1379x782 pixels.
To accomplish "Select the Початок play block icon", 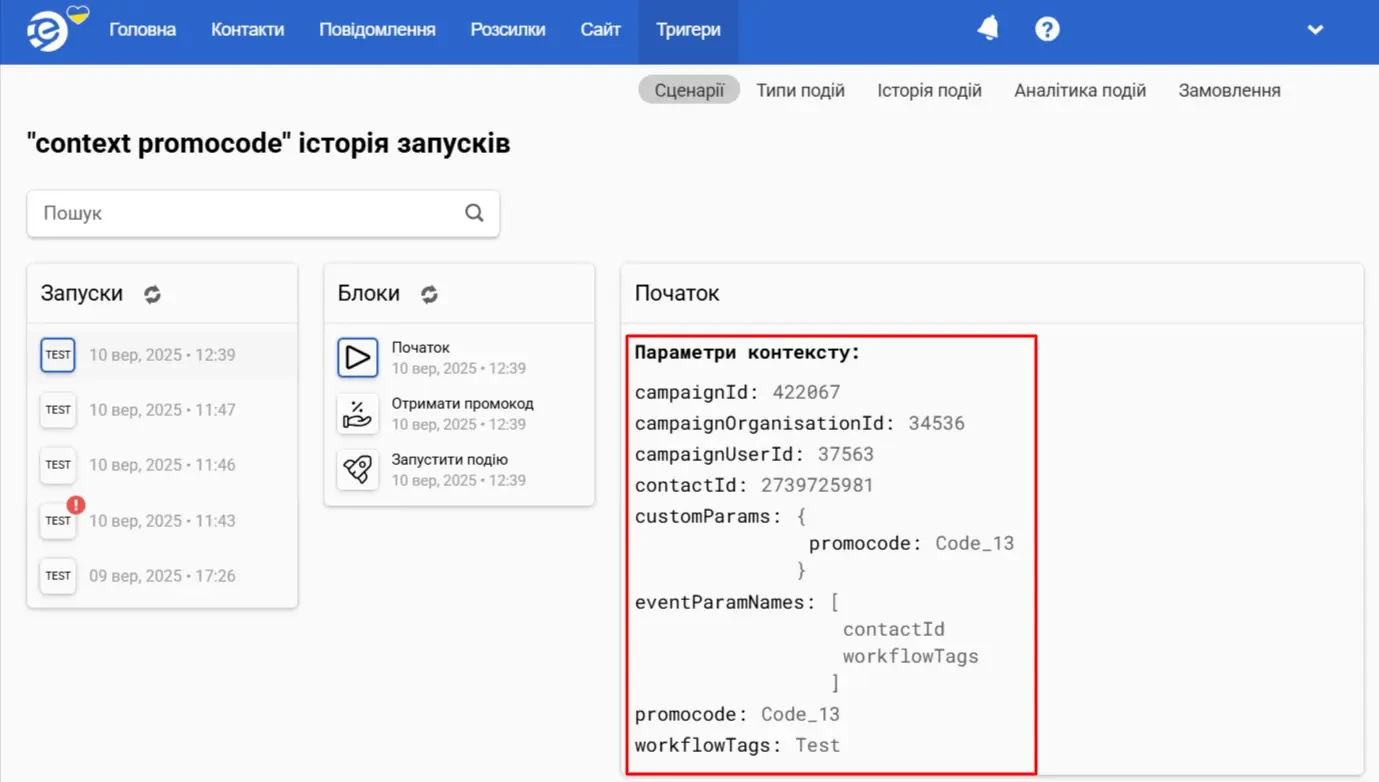I will tap(358, 357).
